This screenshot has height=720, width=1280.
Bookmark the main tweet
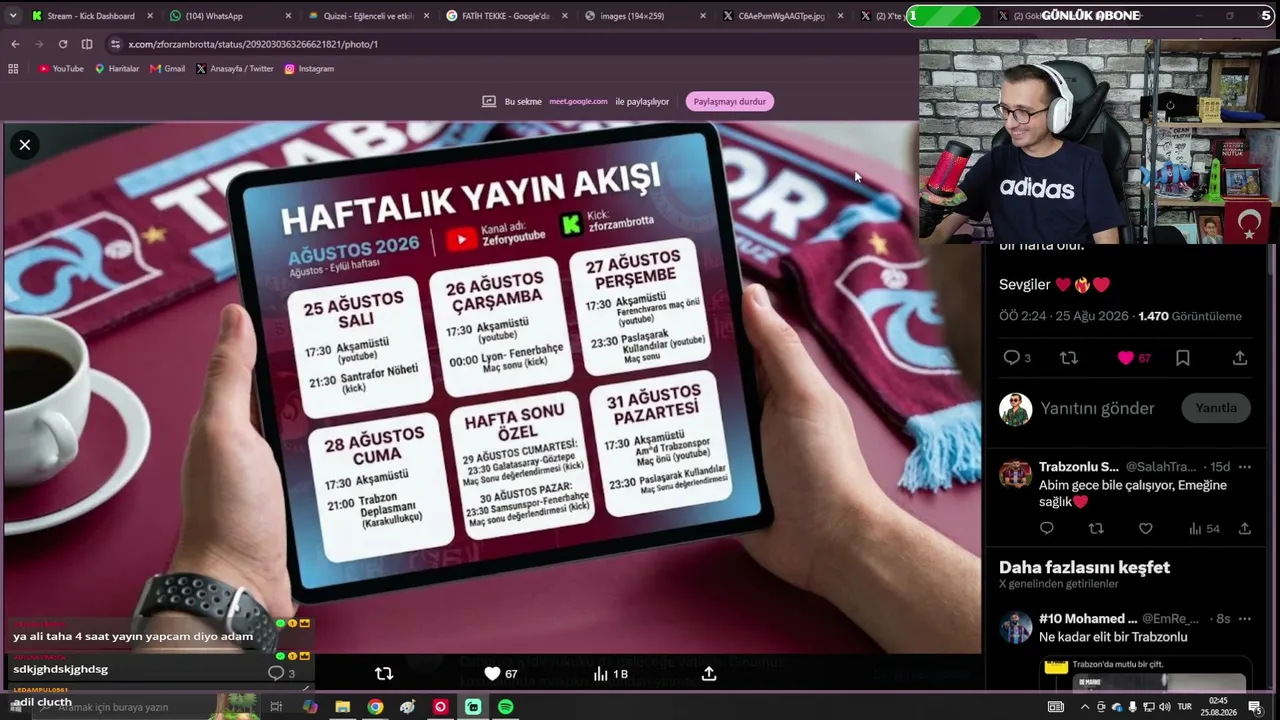(x=1183, y=358)
